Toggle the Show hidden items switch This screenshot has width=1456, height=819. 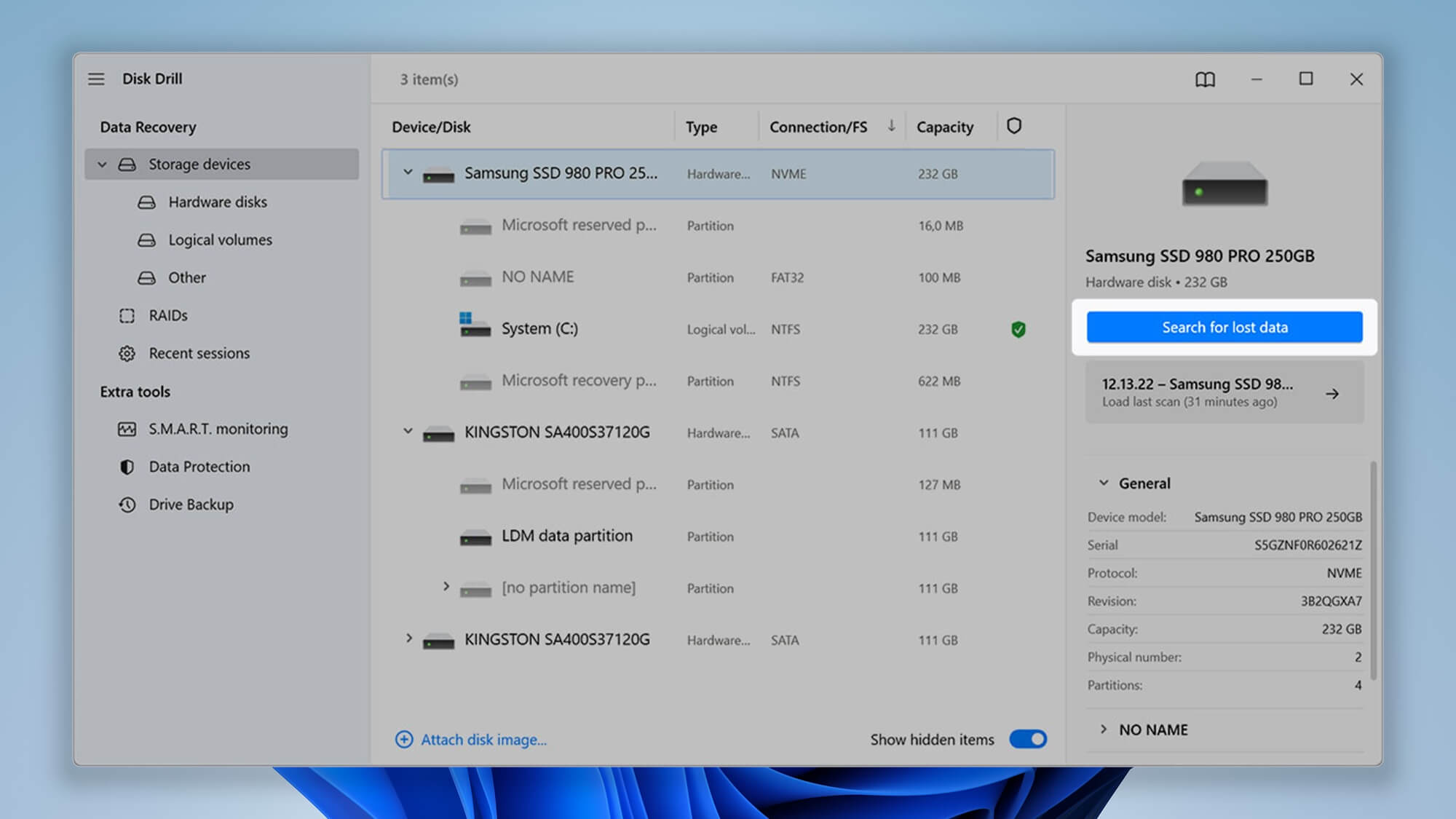click(x=1028, y=740)
